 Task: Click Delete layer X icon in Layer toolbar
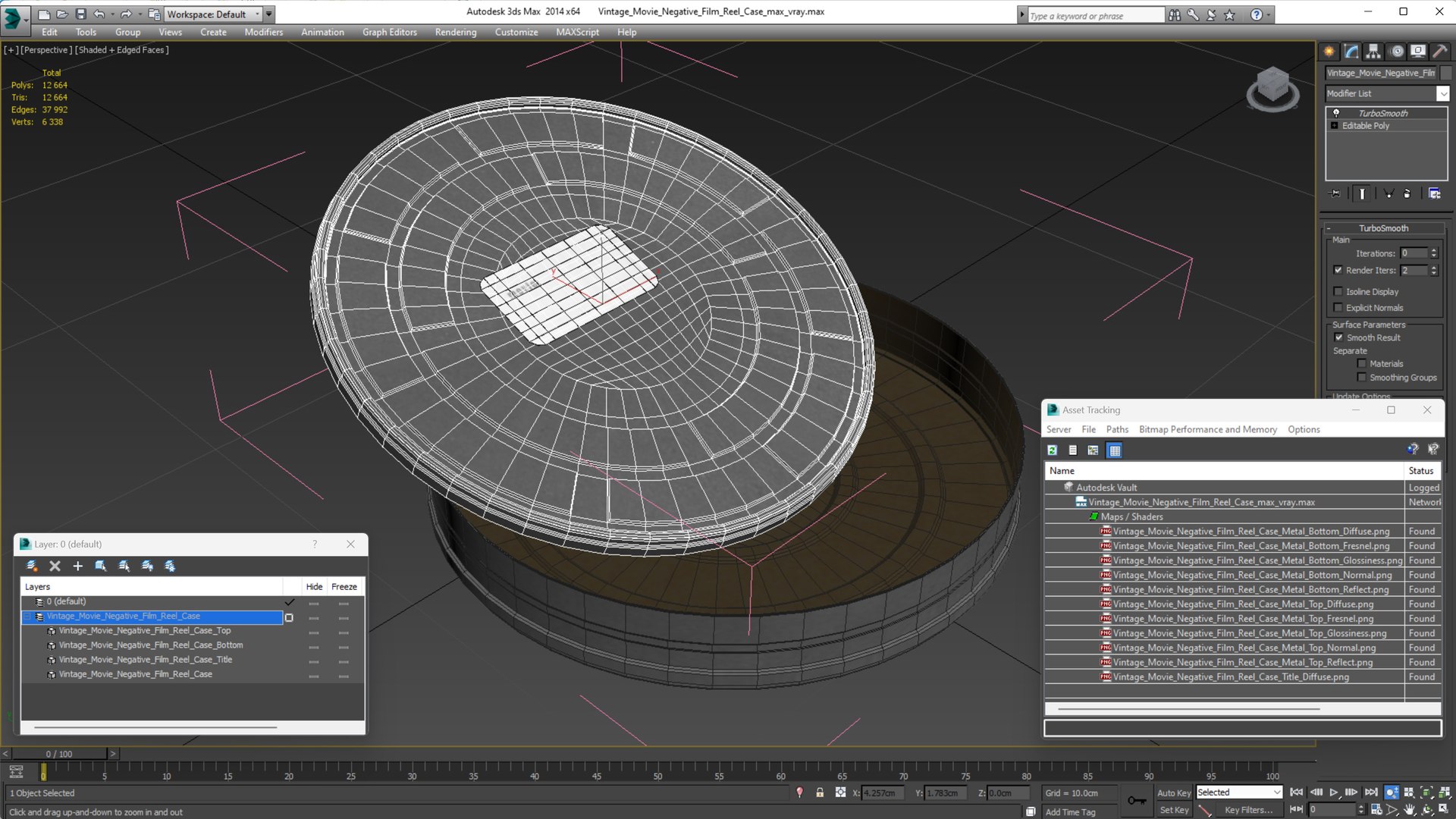(x=55, y=566)
